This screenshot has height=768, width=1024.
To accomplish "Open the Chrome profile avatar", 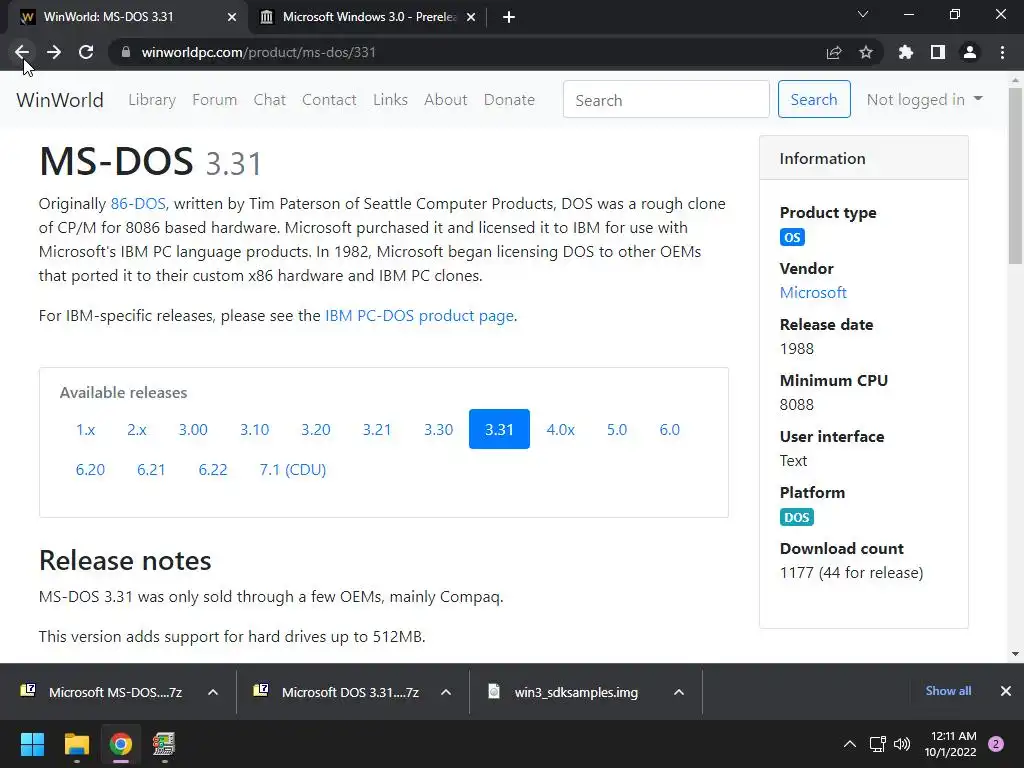I will pyautogui.click(x=970, y=52).
